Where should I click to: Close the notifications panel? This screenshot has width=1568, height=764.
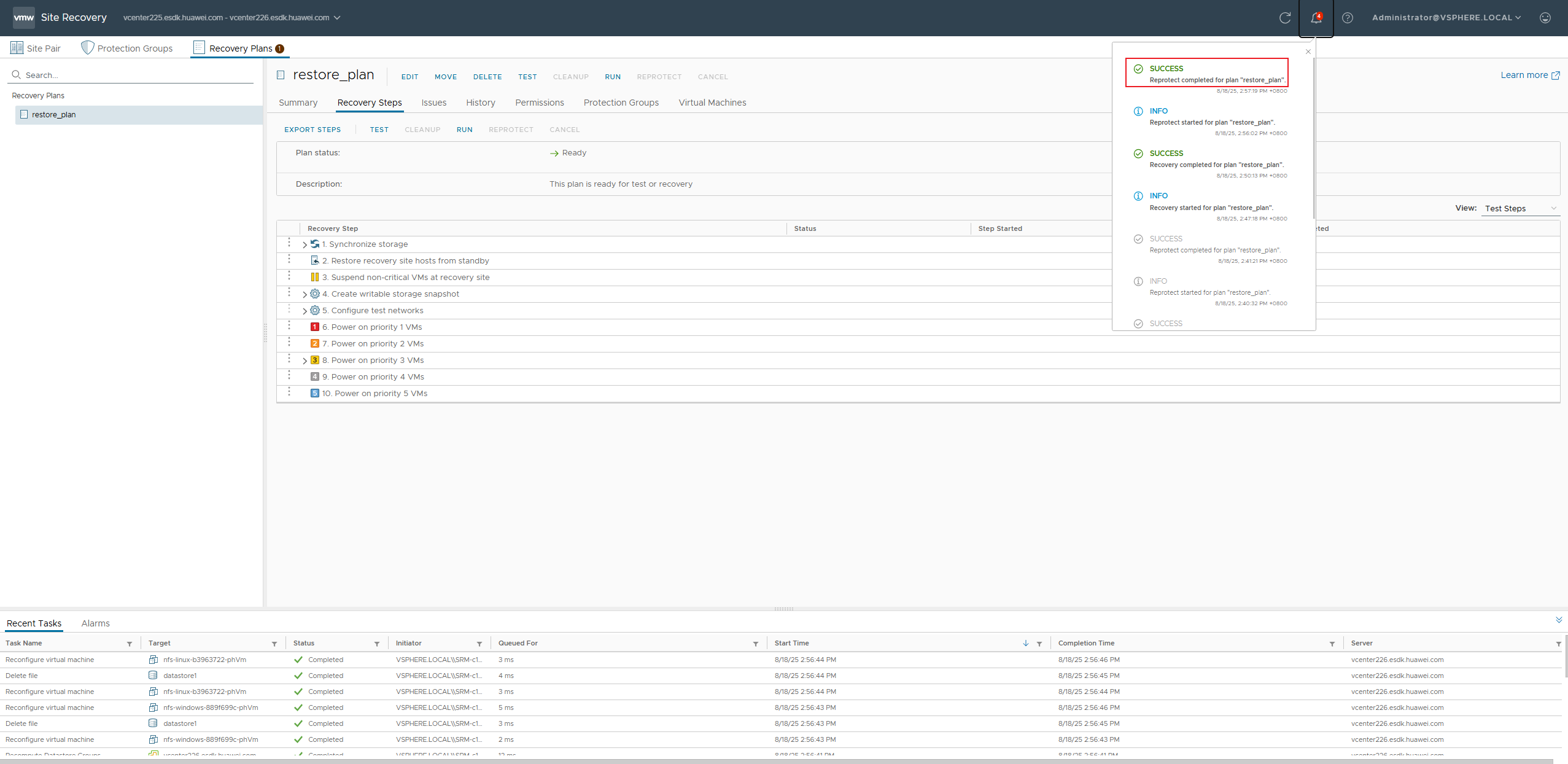pos(1308,52)
